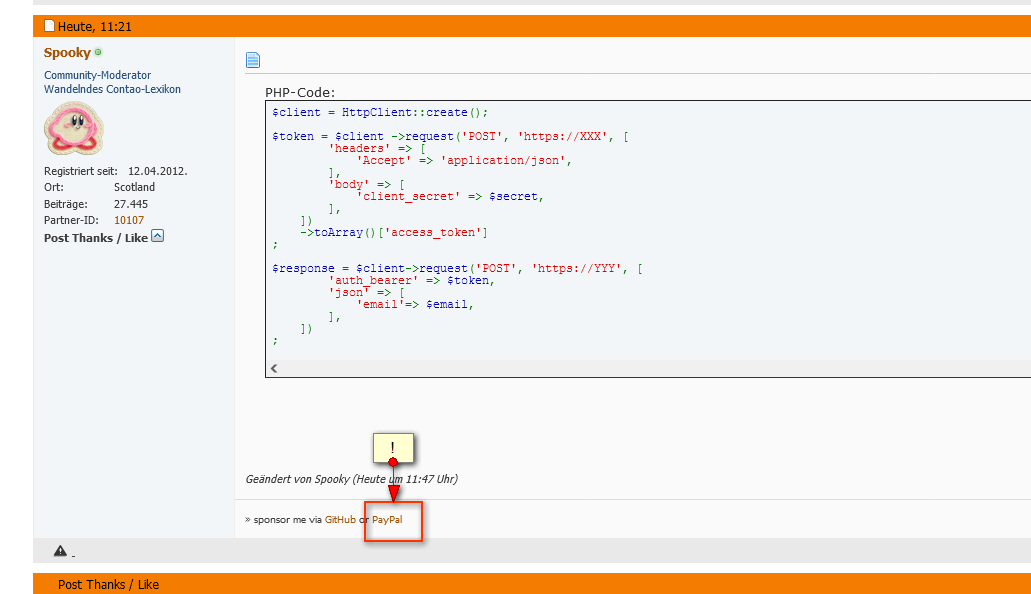Click the code box left scroll arrow

274,368
